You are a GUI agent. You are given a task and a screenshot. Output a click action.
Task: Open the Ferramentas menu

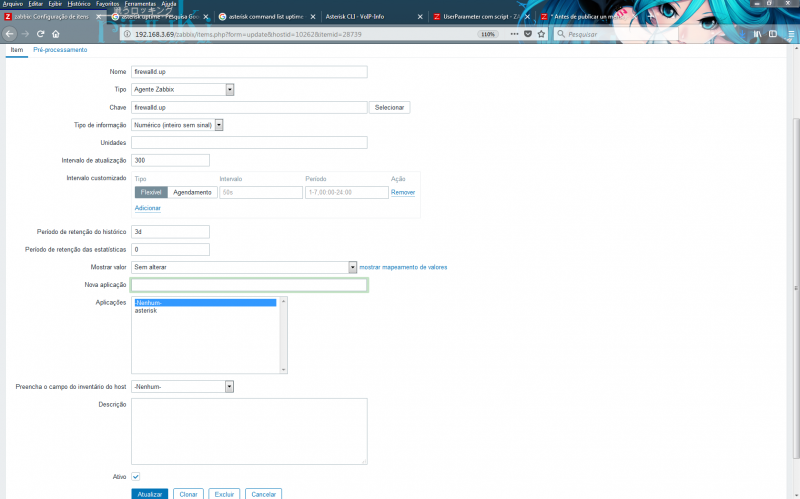pyautogui.click(x=140, y=4)
